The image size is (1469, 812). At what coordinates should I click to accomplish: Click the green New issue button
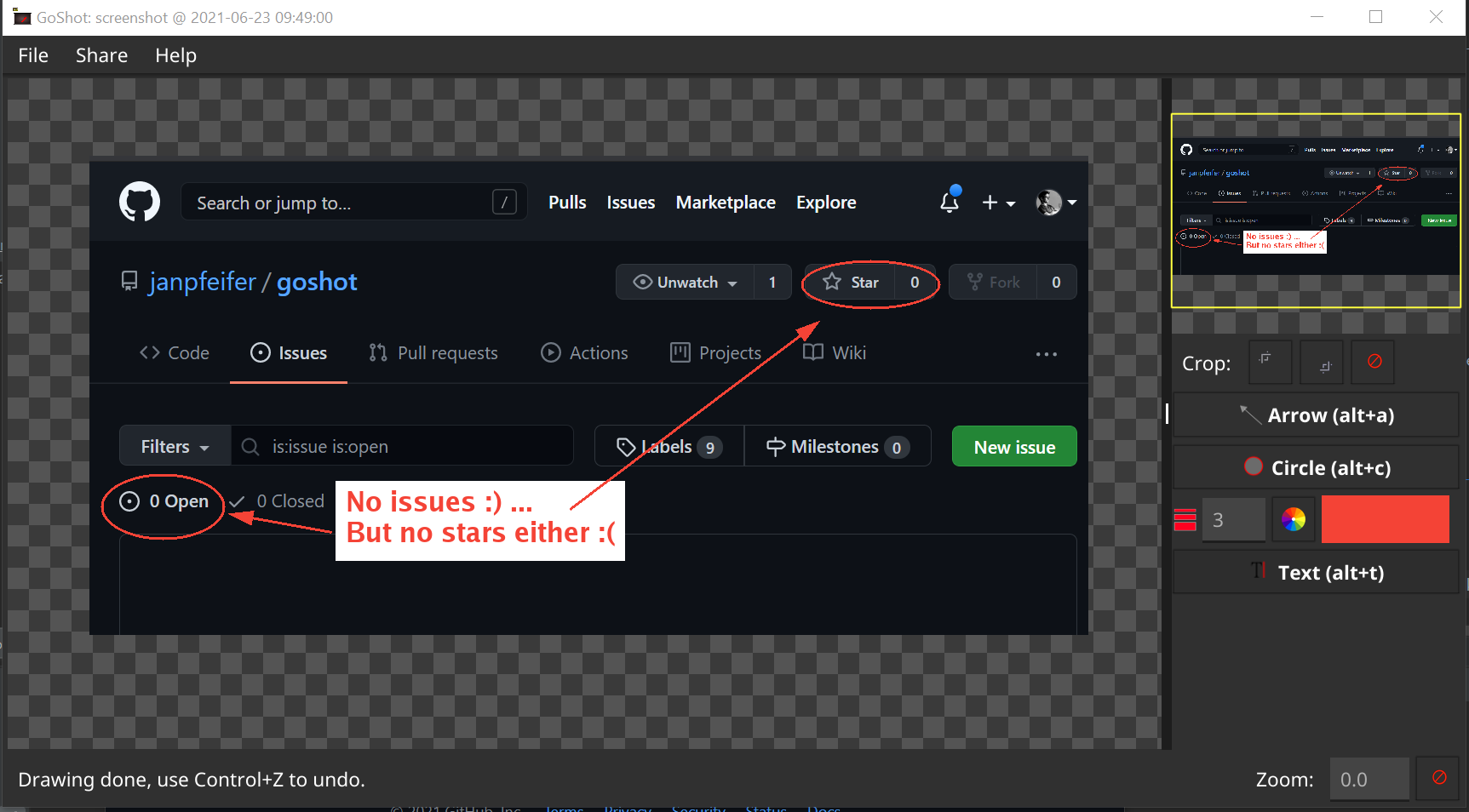1014,446
